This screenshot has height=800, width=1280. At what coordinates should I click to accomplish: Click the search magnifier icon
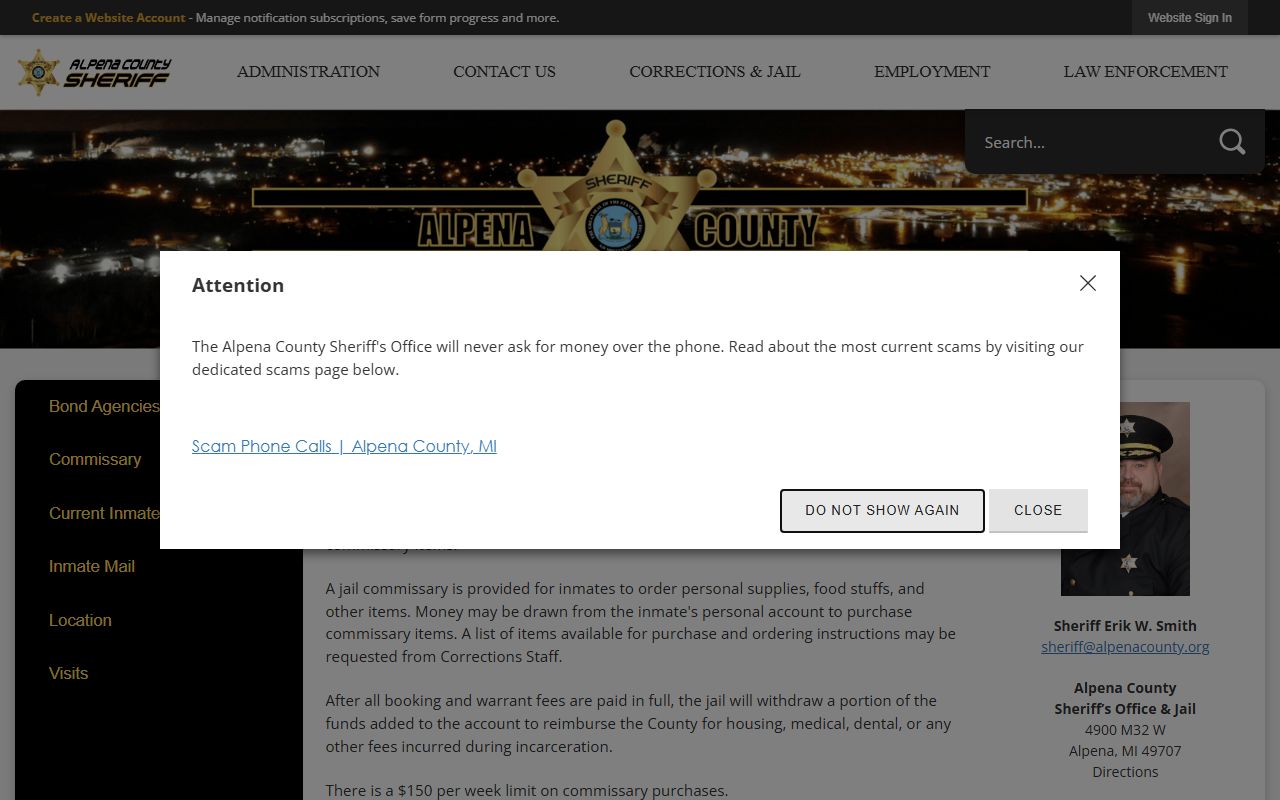point(1232,142)
